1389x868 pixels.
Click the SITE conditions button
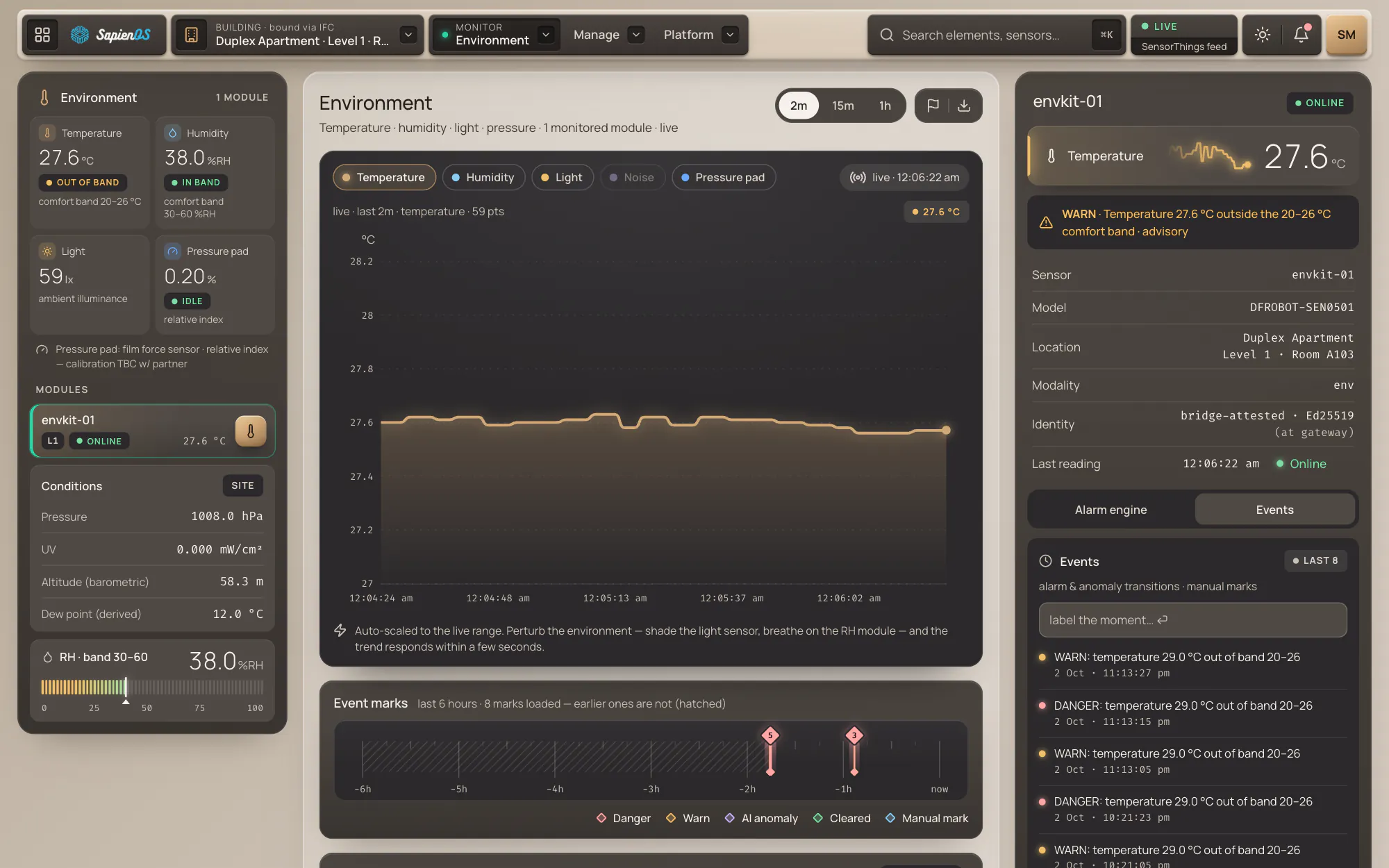click(x=242, y=485)
